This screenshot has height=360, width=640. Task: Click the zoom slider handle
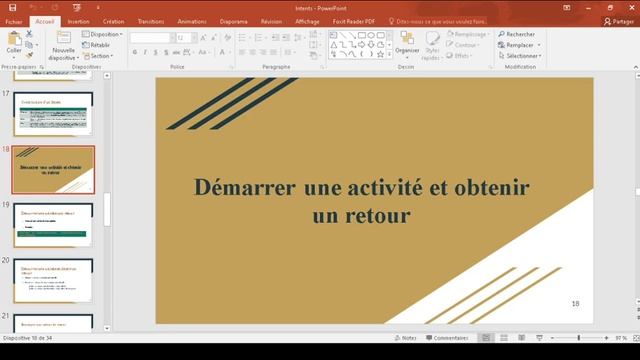coord(579,338)
